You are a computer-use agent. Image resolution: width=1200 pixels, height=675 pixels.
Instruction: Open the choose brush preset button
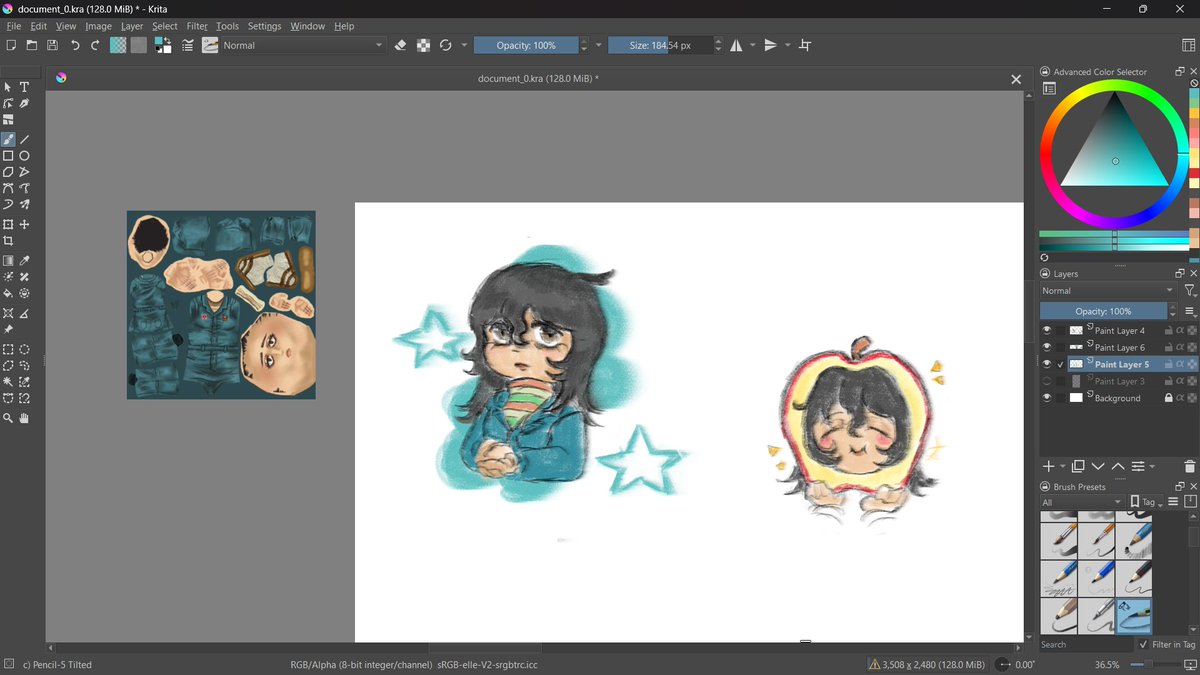click(x=210, y=45)
